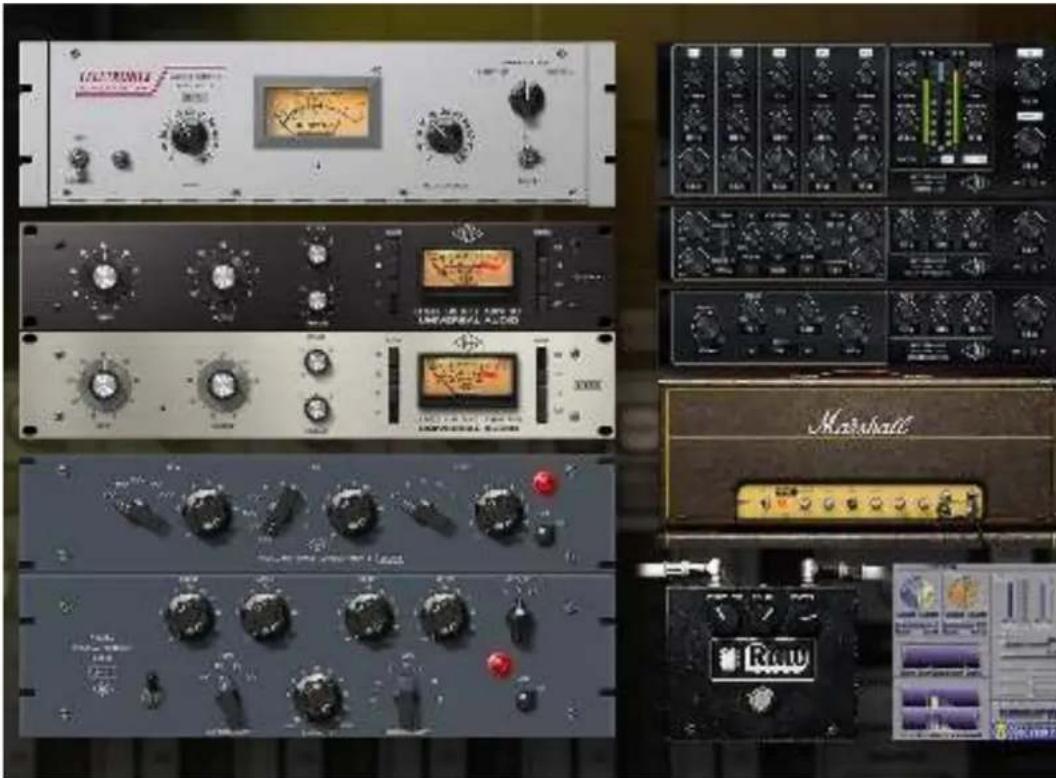
Task: Click Pultec MEQ-5 first boost knob
Action: (206, 512)
